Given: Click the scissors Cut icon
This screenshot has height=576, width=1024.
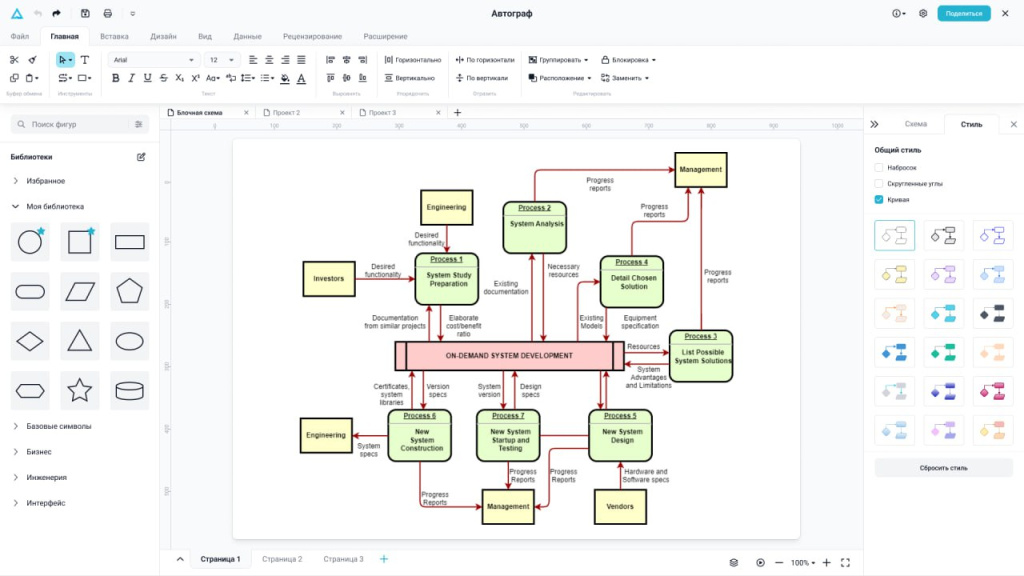Looking at the screenshot, I should (x=15, y=60).
